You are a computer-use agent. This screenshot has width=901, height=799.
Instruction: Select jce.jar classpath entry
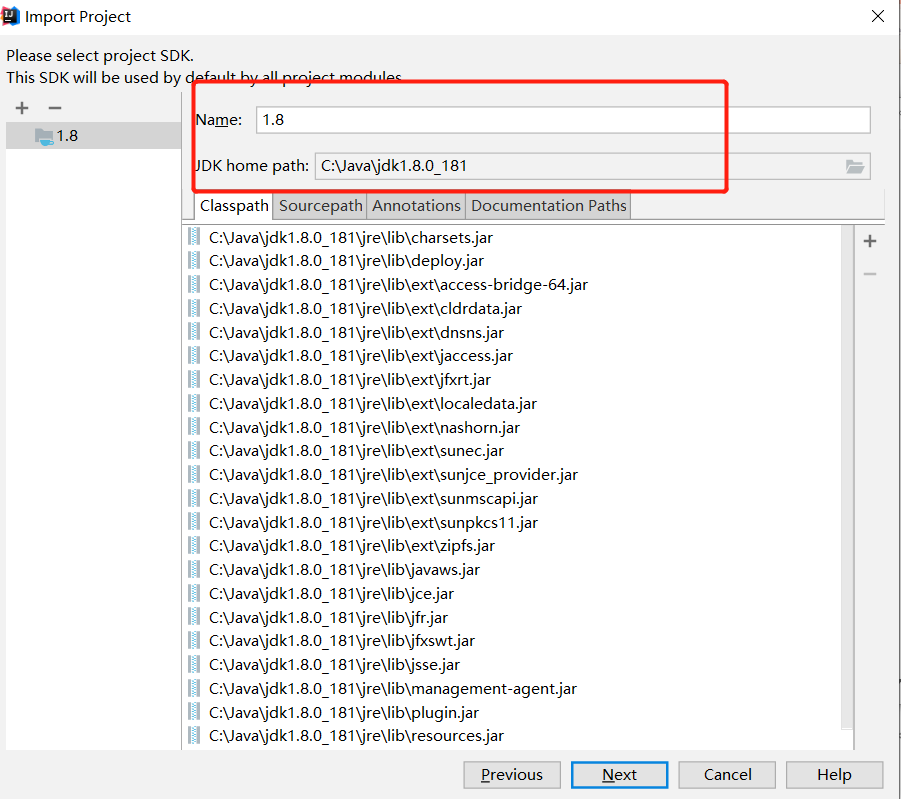331,593
